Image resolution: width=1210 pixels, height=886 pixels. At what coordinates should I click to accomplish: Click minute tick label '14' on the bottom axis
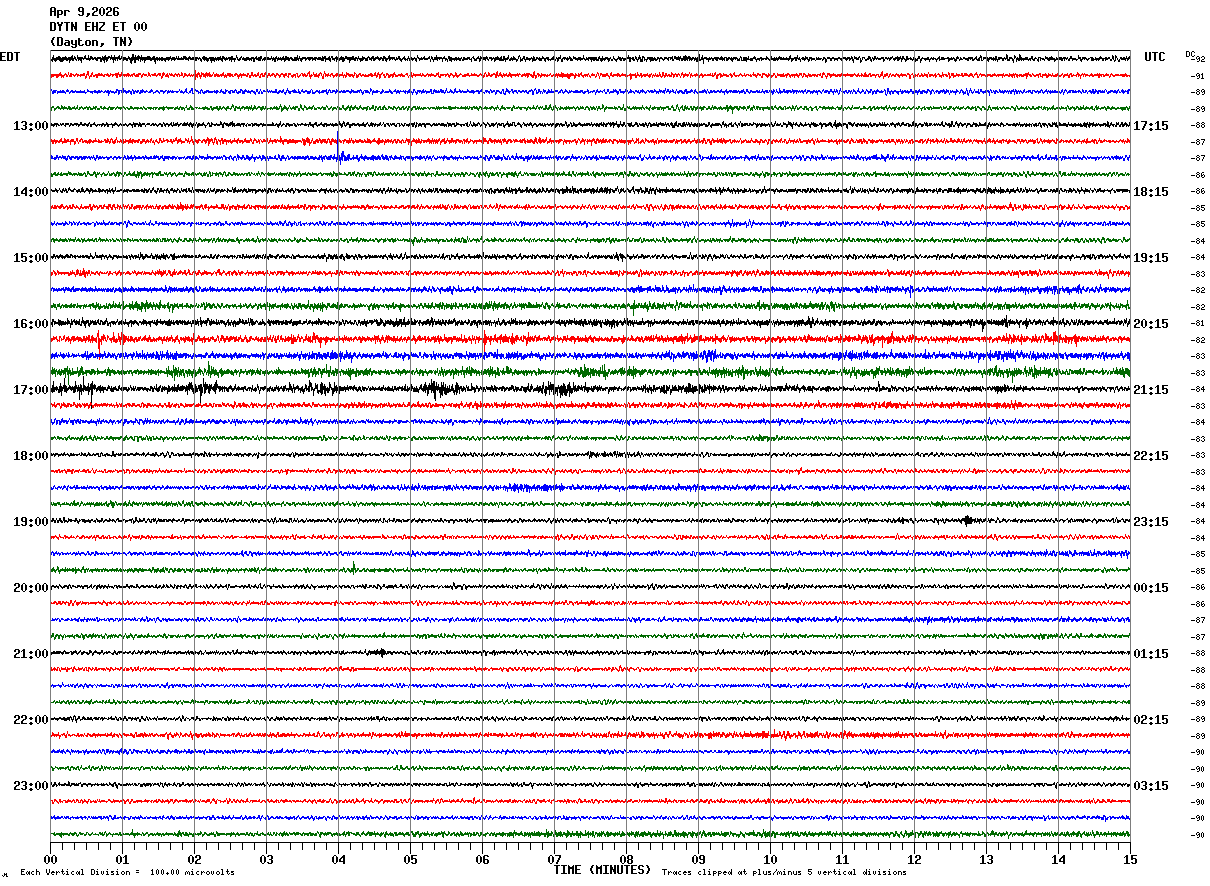click(1058, 859)
